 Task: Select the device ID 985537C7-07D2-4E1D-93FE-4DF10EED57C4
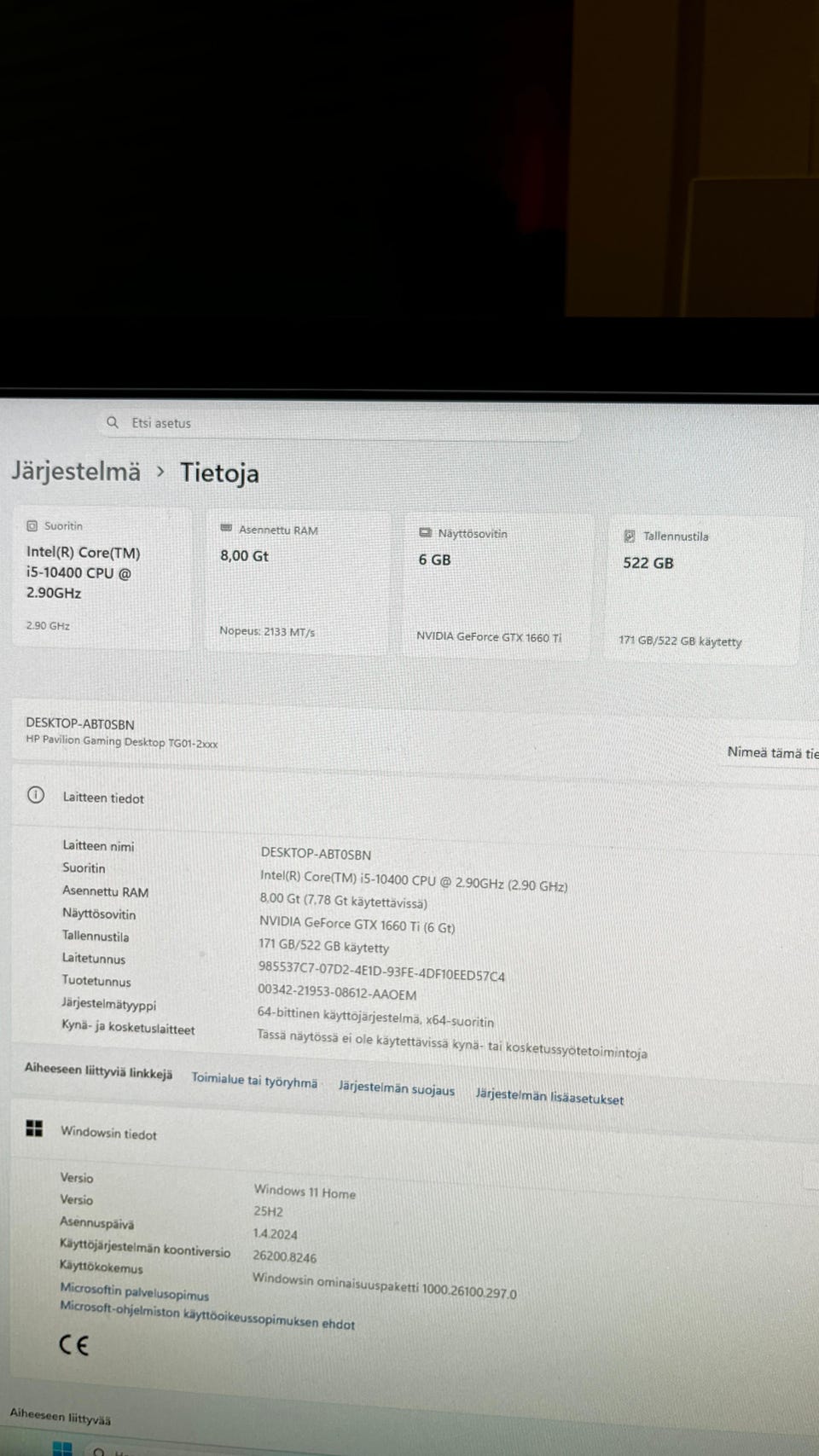point(381,971)
